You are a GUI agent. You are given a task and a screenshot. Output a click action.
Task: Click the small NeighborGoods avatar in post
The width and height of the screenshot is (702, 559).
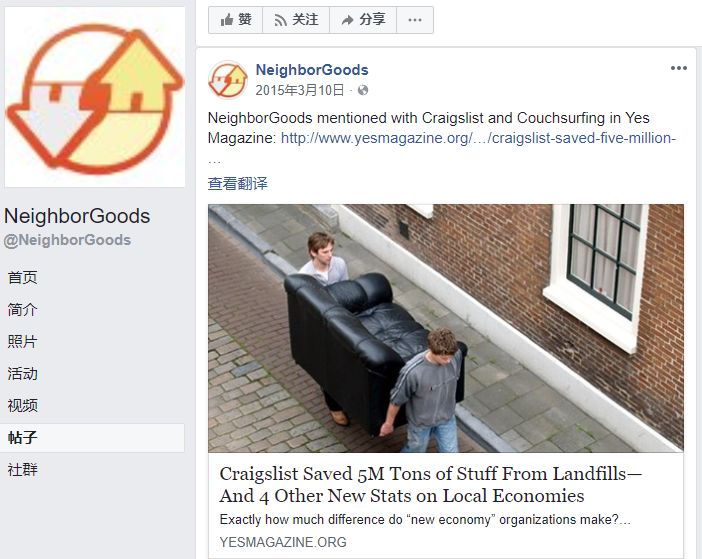[x=228, y=80]
